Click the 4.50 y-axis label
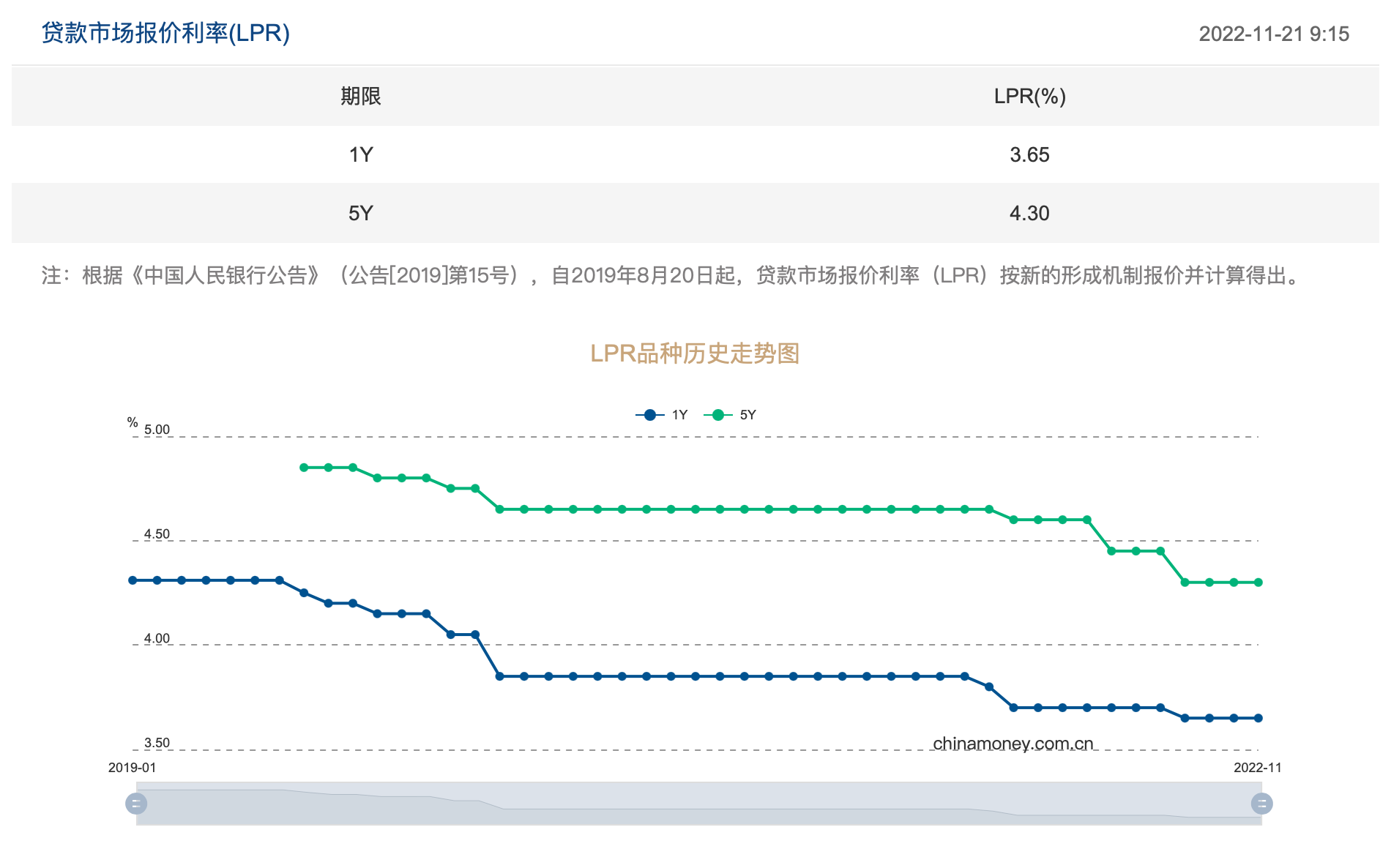Image resolution: width=1391 pixels, height=868 pixels. [x=157, y=534]
